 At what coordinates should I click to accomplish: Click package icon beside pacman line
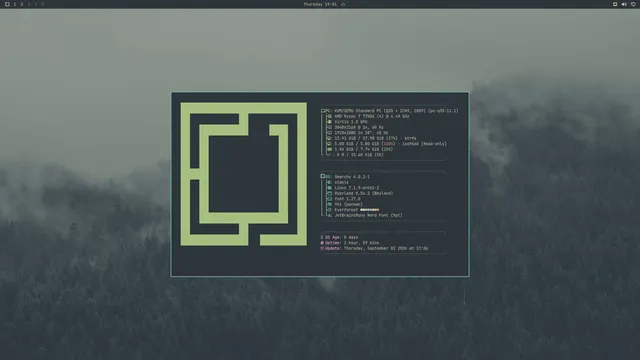point(329,204)
